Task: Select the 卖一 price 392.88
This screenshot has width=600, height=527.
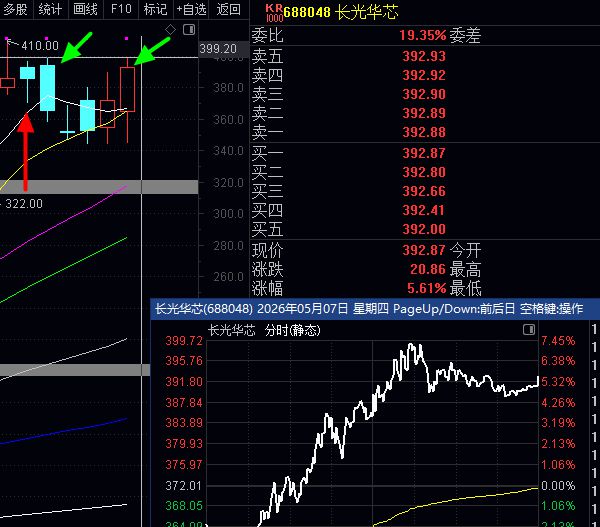Action: (424, 132)
